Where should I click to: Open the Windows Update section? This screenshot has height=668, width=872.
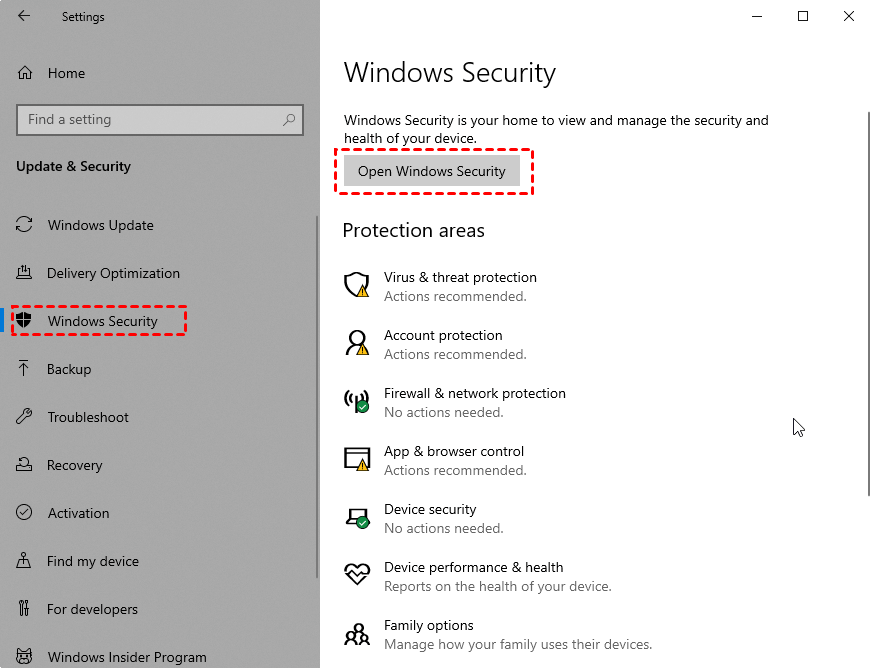click(x=100, y=225)
